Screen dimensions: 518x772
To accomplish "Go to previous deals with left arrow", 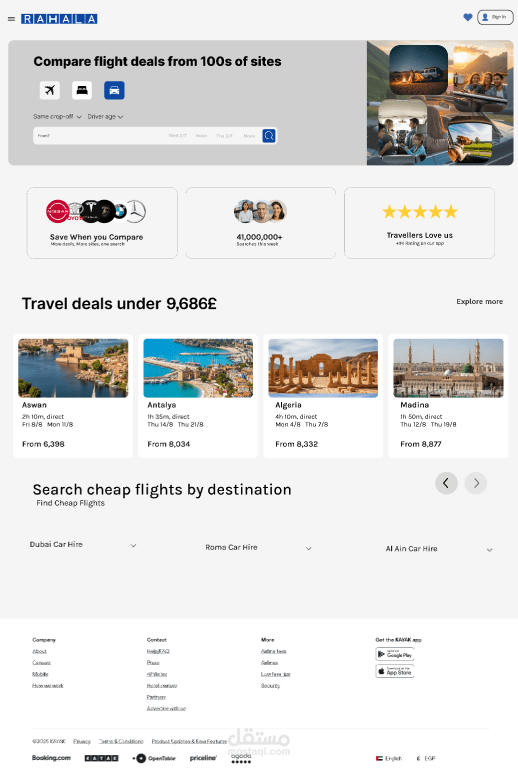I will [x=446, y=483].
